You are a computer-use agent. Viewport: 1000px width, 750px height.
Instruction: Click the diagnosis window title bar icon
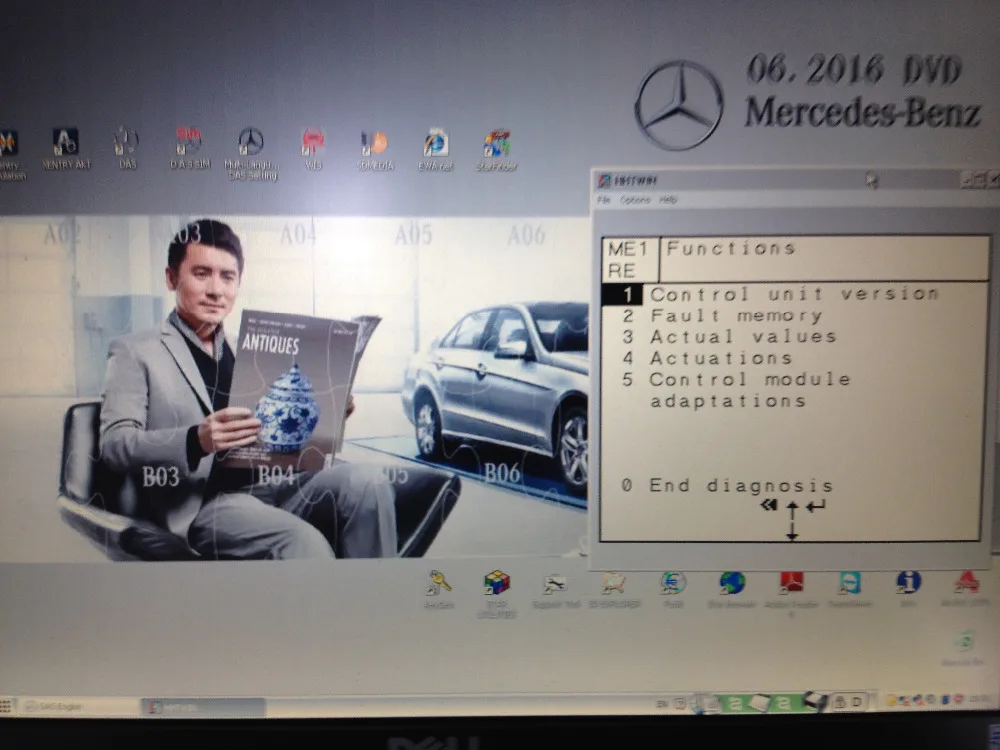click(x=604, y=180)
